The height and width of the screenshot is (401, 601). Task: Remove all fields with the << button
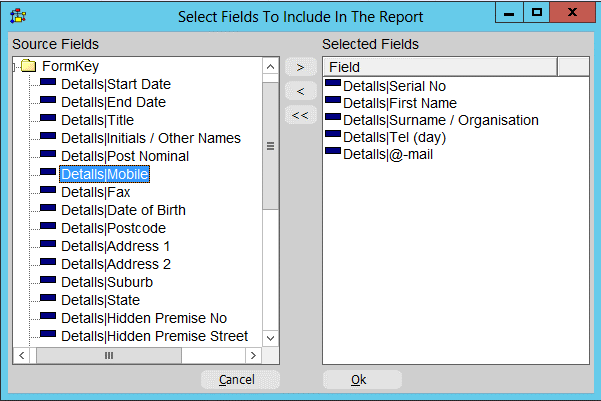pos(300,115)
